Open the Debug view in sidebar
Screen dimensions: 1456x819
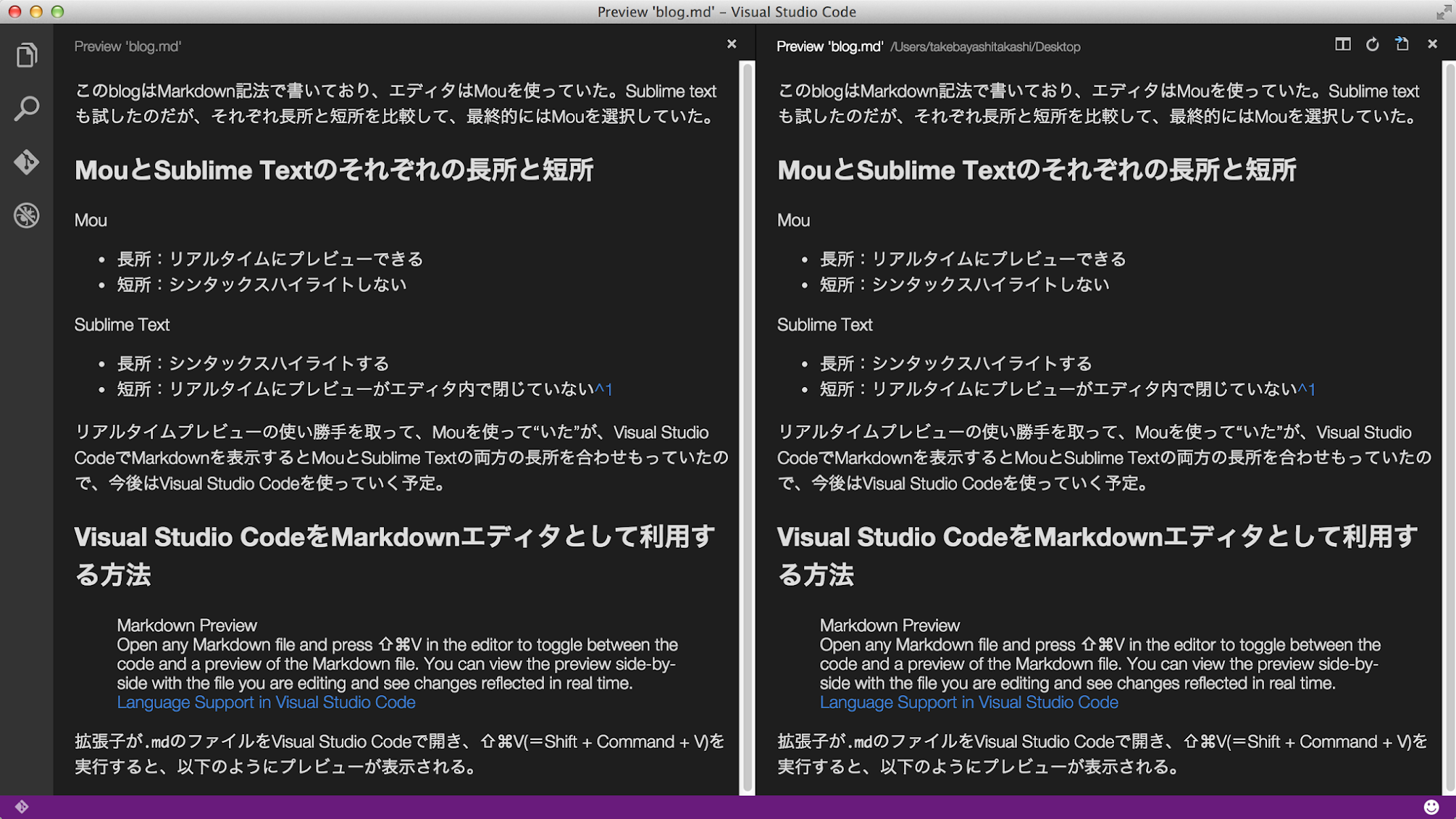point(27,215)
